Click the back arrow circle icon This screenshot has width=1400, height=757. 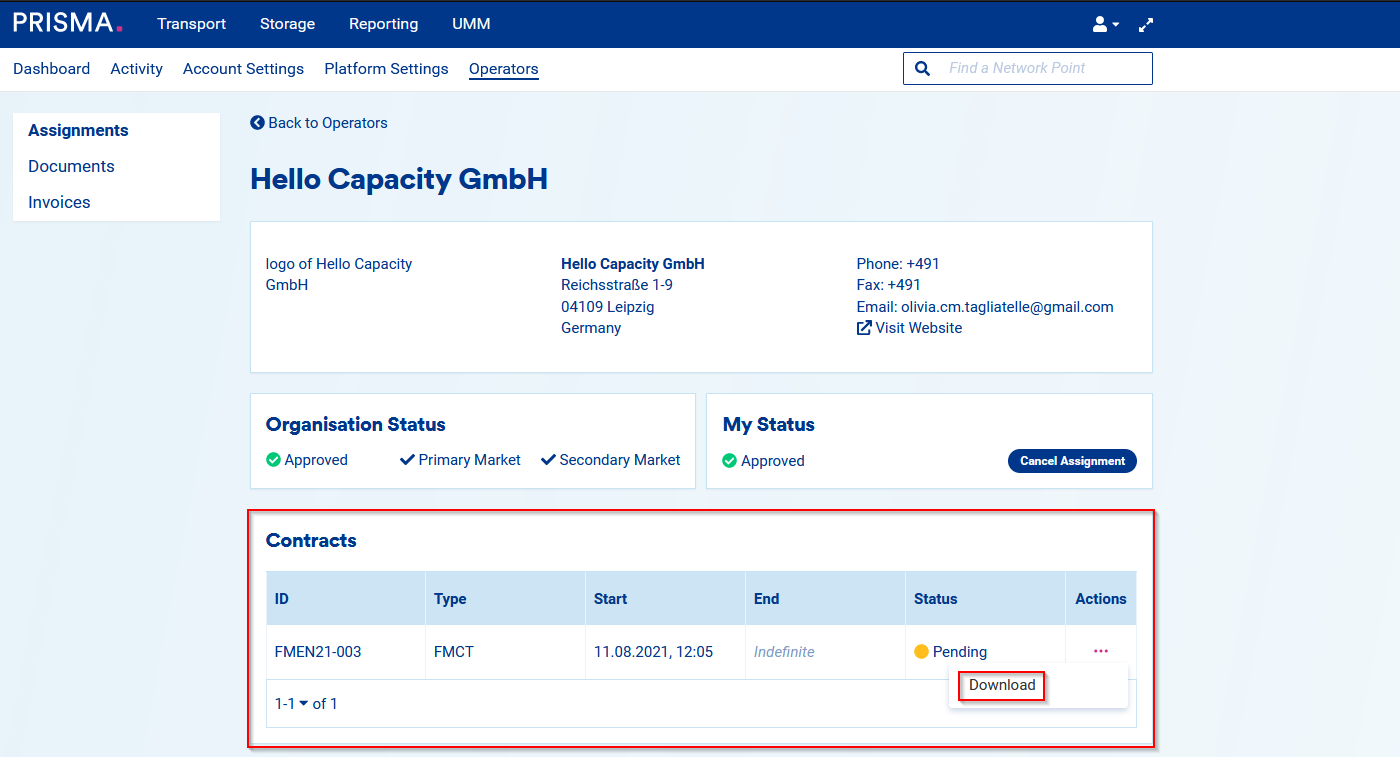point(257,123)
